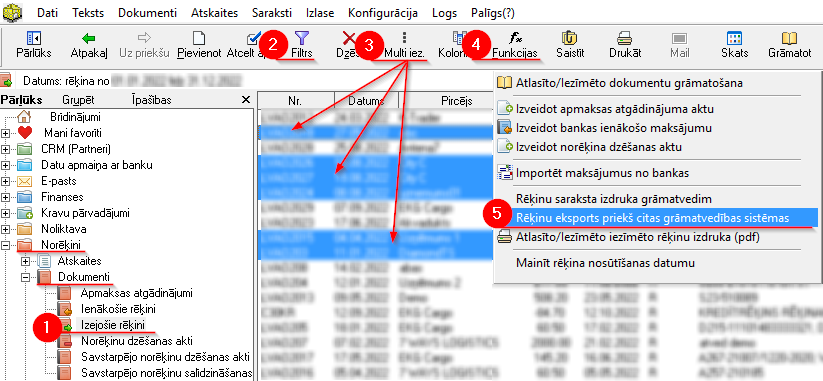This screenshot has width=823, height=381.
Task: Select Savstarpējo norēķinu dzēšanas akti
Action: click(165, 357)
